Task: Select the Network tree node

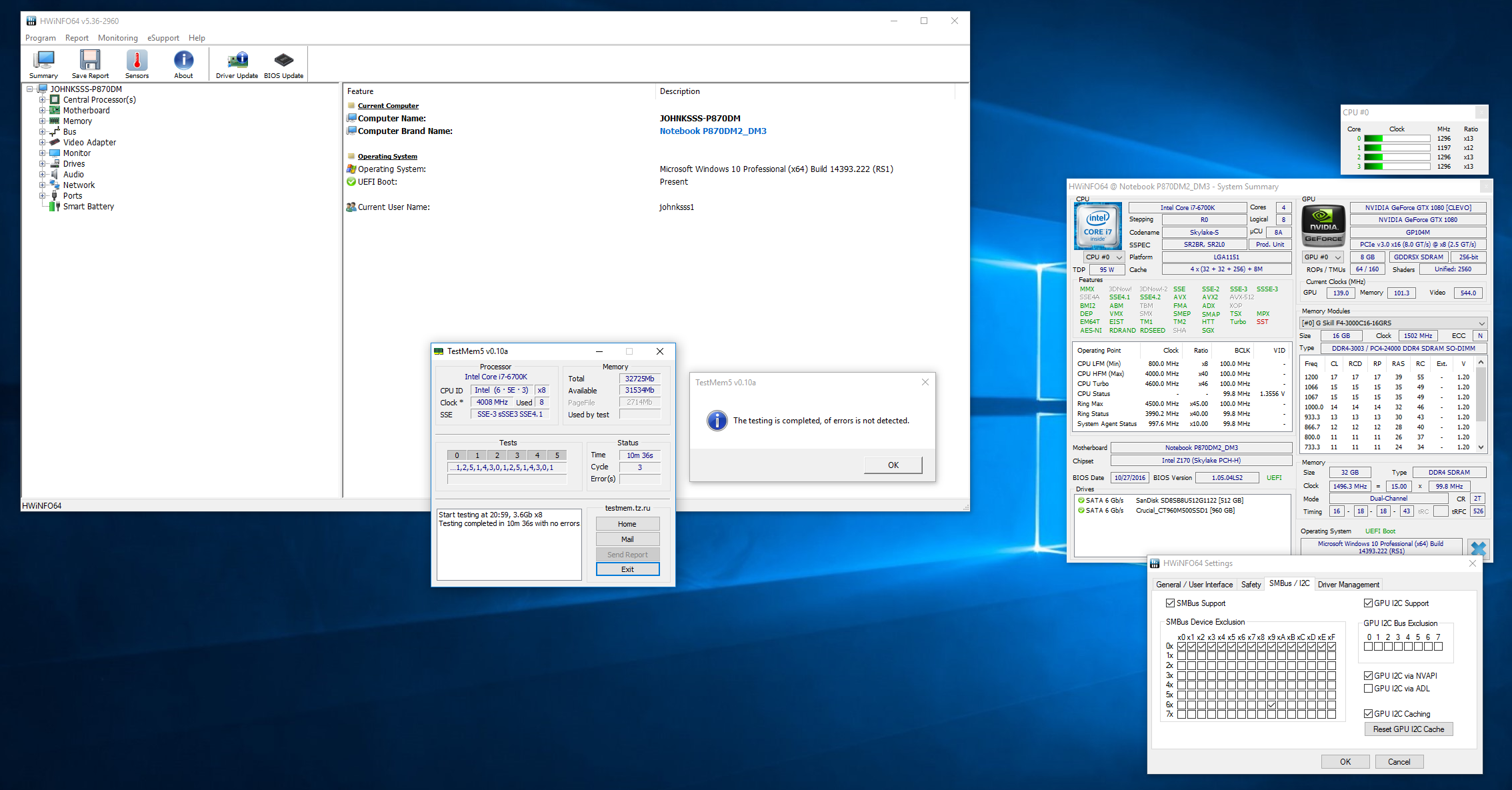Action: [x=79, y=185]
